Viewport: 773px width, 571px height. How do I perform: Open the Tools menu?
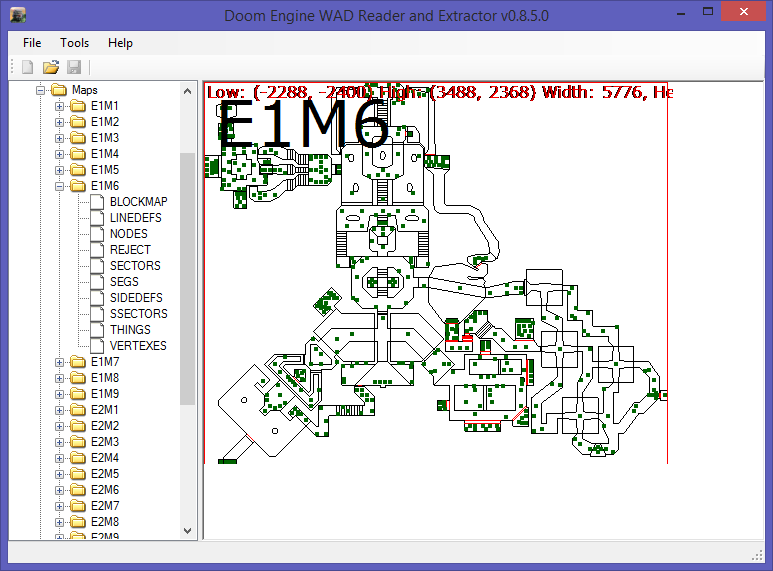(x=74, y=43)
